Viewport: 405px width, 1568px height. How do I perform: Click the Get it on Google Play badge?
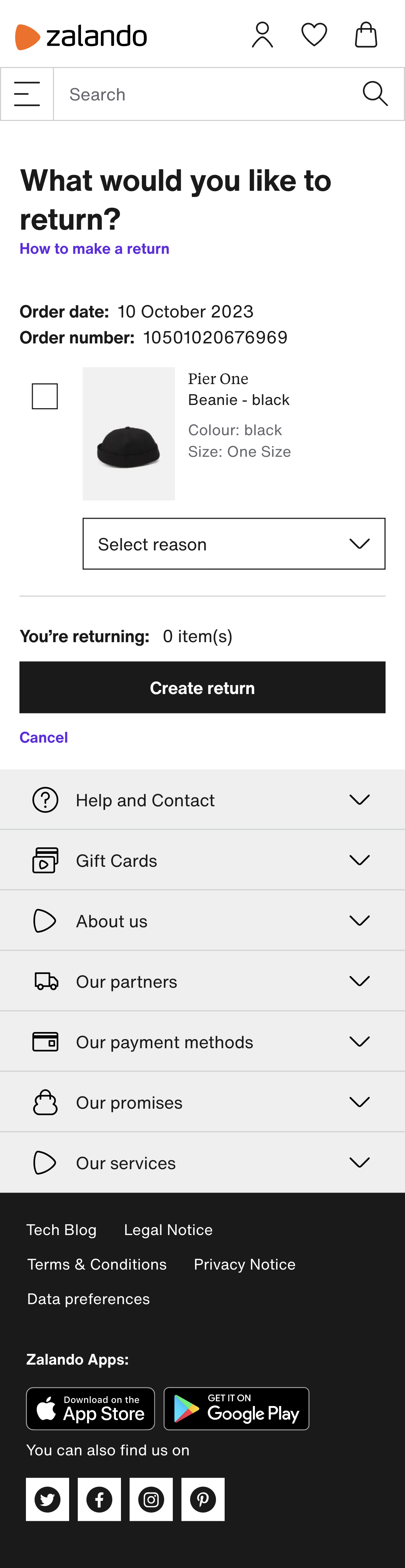click(236, 1408)
